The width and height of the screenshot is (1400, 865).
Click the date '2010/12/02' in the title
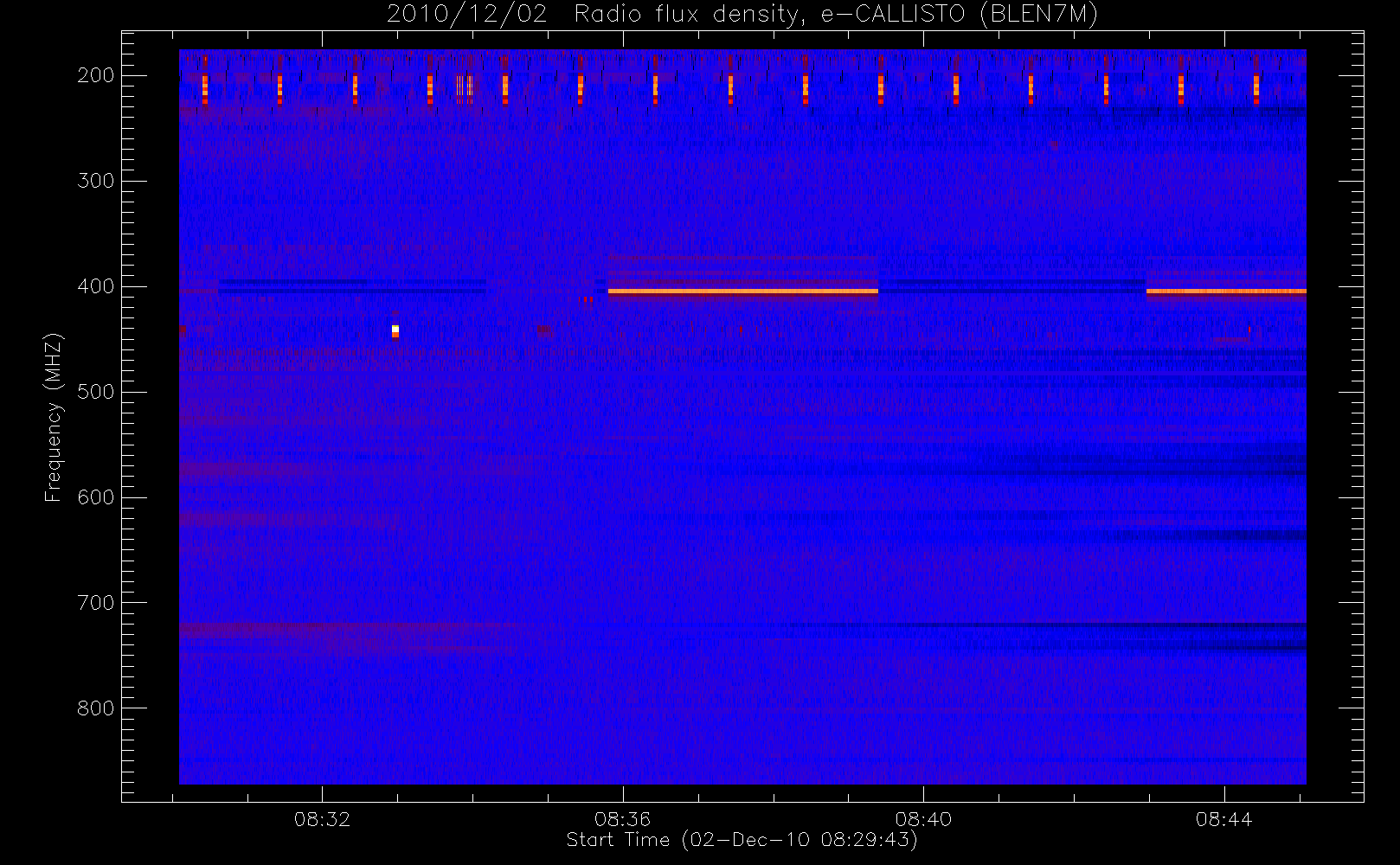pyautogui.click(x=467, y=15)
